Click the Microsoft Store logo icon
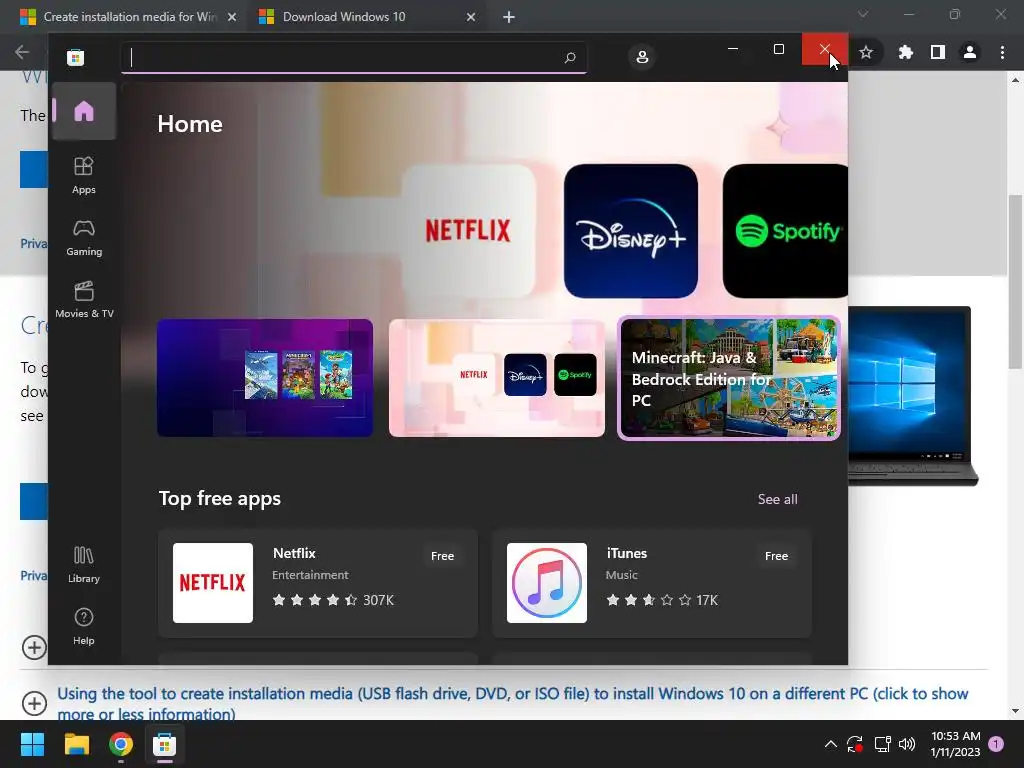Image resolution: width=1024 pixels, height=768 pixels. [76, 57]
